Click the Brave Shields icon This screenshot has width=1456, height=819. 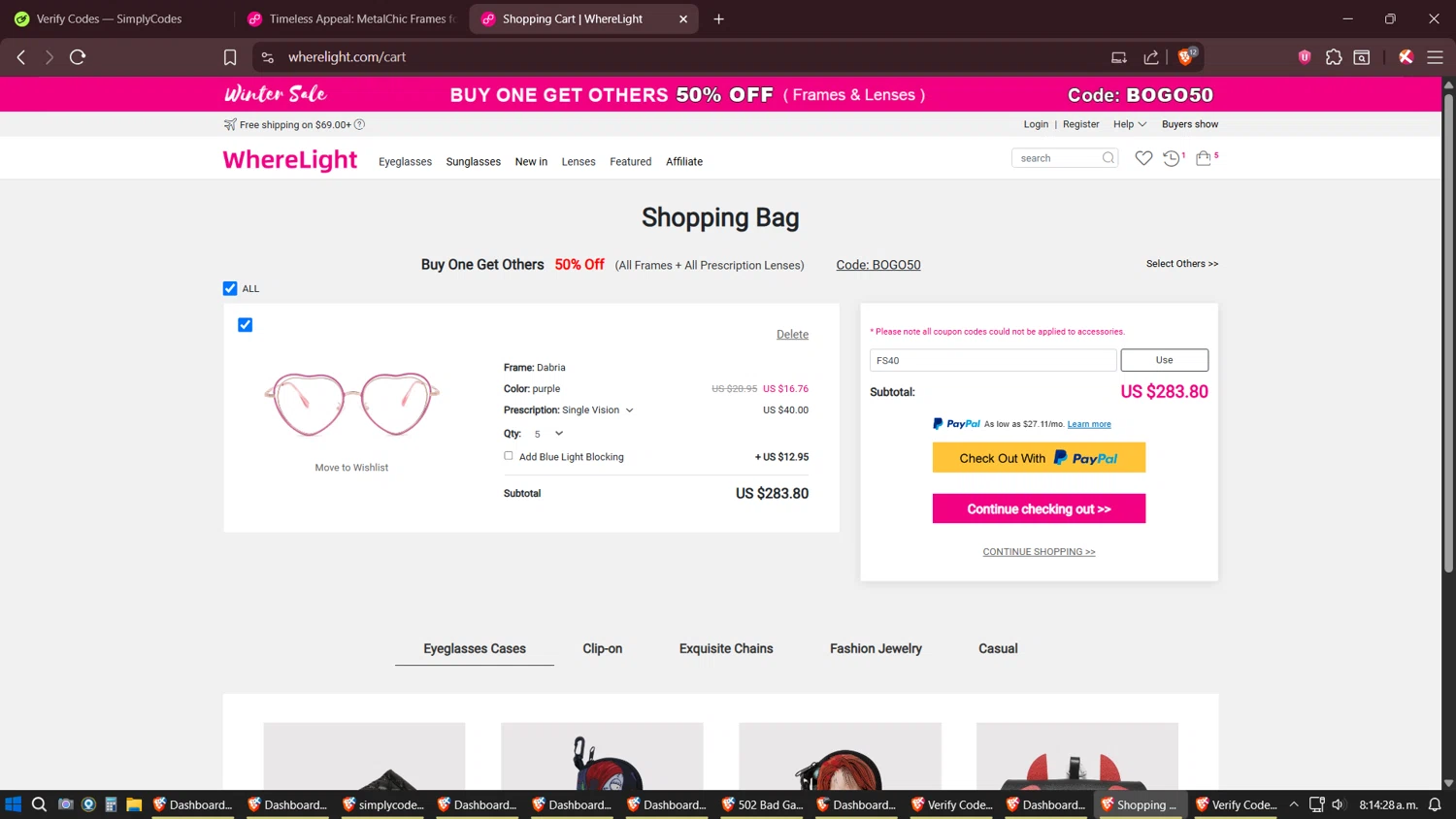[1185, 57]
